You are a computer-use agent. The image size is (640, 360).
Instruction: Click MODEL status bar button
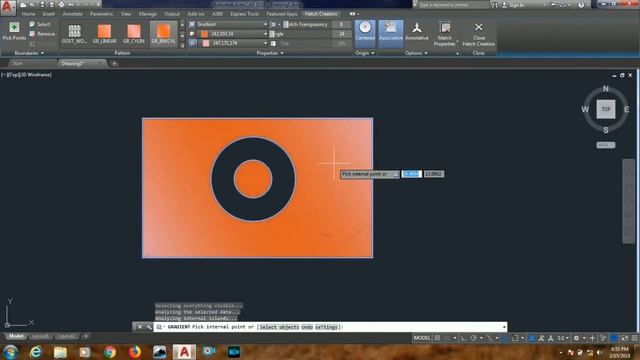click(422, 338)
